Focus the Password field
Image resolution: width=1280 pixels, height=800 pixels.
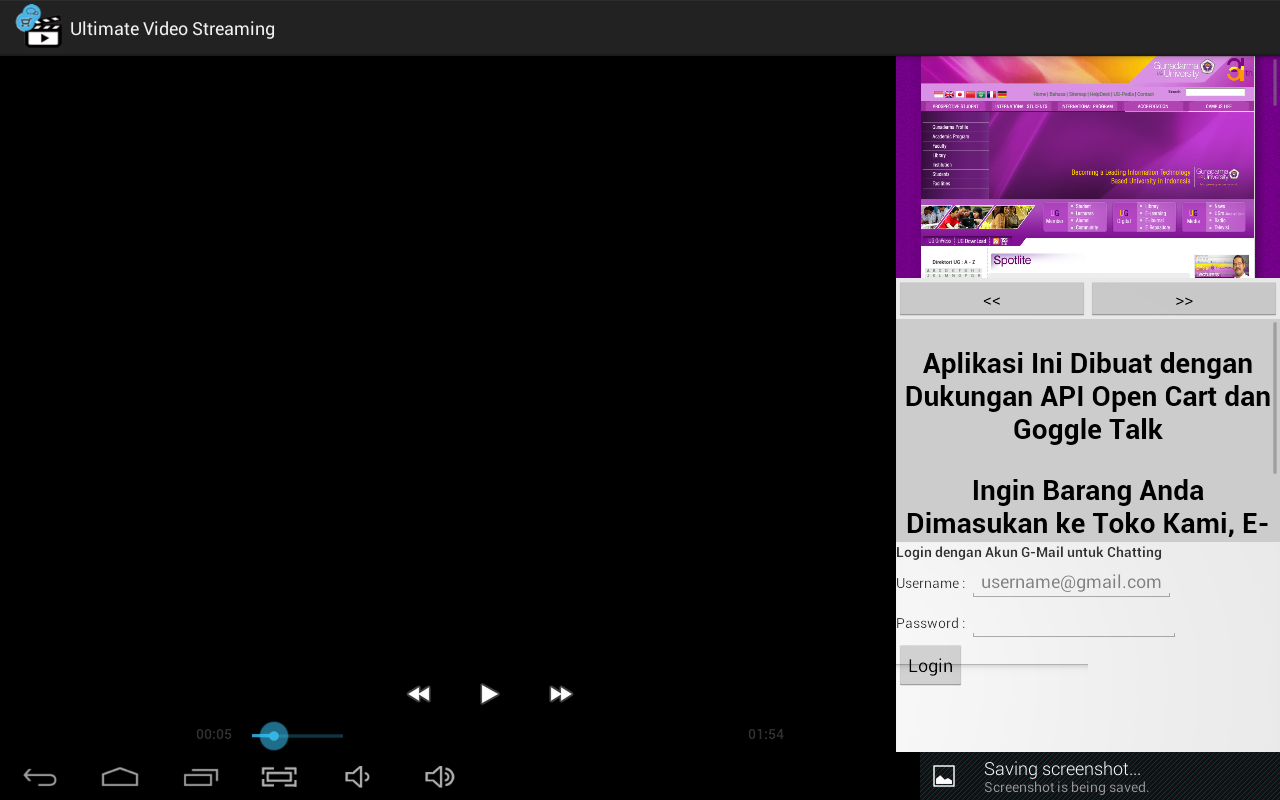(x=1073, y=623)
